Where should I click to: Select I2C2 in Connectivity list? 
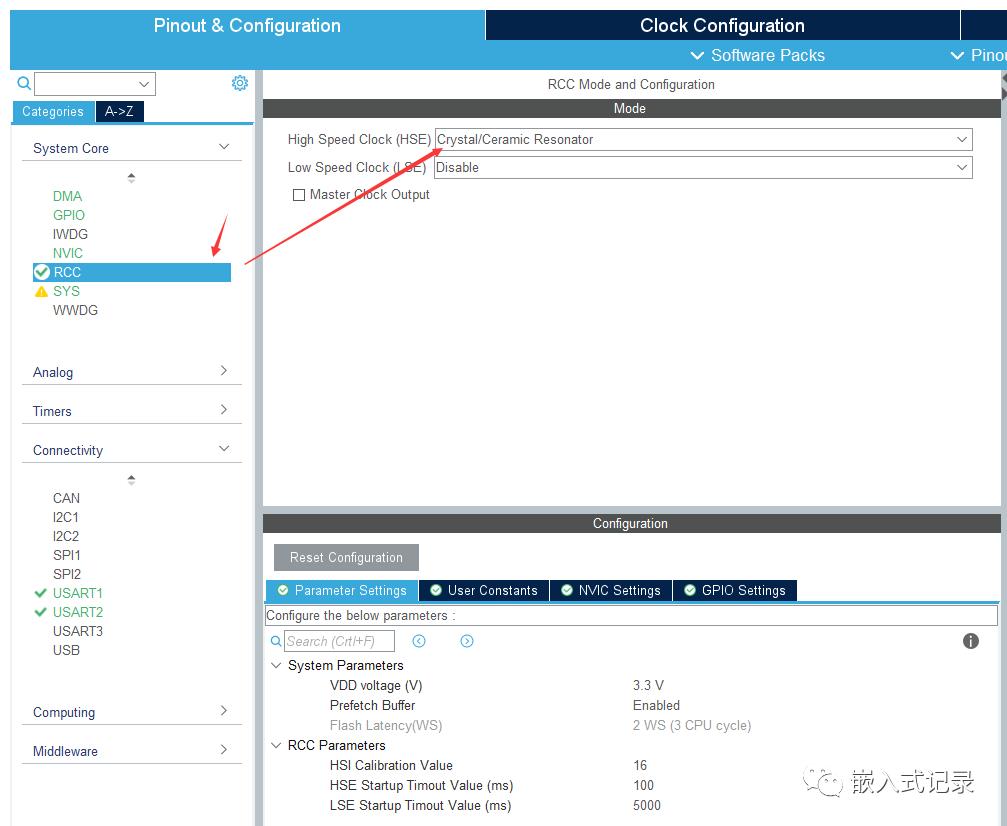66,536
